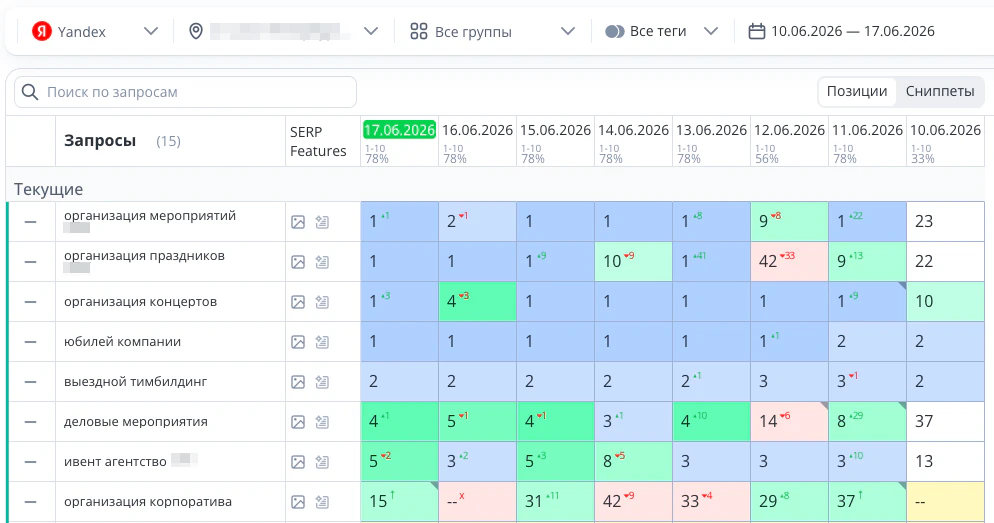994x523 pixels.
Task: Select the 13.06.2026 date column header
Action: [x=711, y=130]
